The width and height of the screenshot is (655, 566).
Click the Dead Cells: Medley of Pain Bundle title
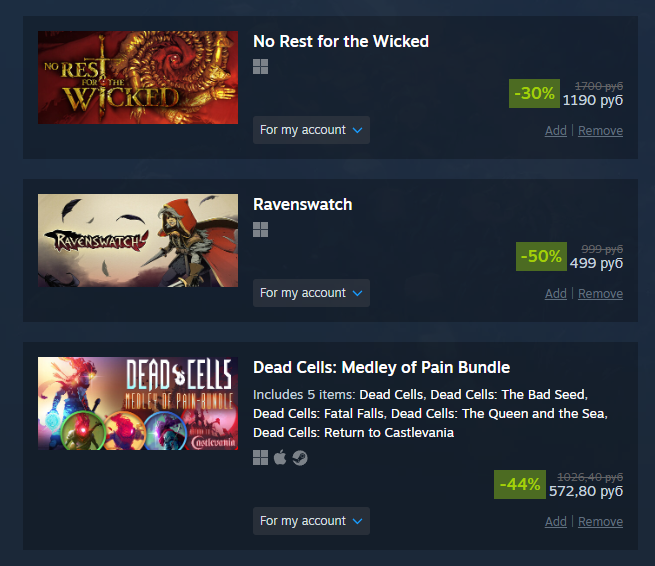[381, 368]
